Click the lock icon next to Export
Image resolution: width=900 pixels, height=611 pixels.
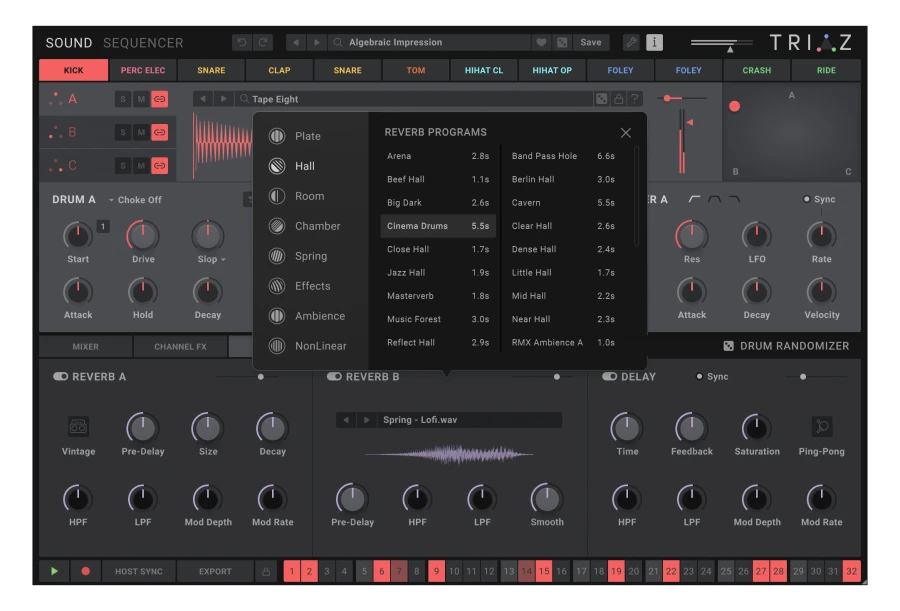tap(266, 572)
